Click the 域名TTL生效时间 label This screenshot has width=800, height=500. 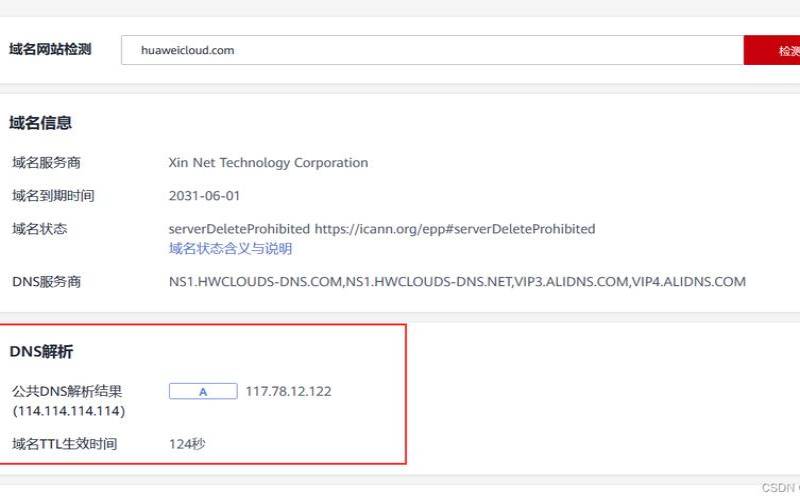[64, 444]
